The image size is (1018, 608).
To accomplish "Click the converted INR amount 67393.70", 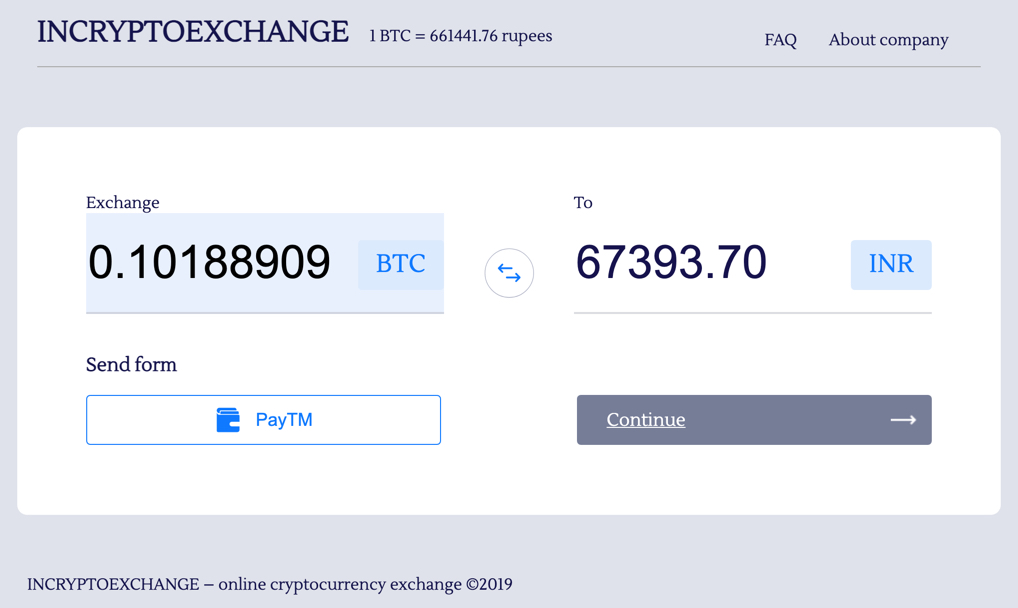I will click(x=671, y=263).
